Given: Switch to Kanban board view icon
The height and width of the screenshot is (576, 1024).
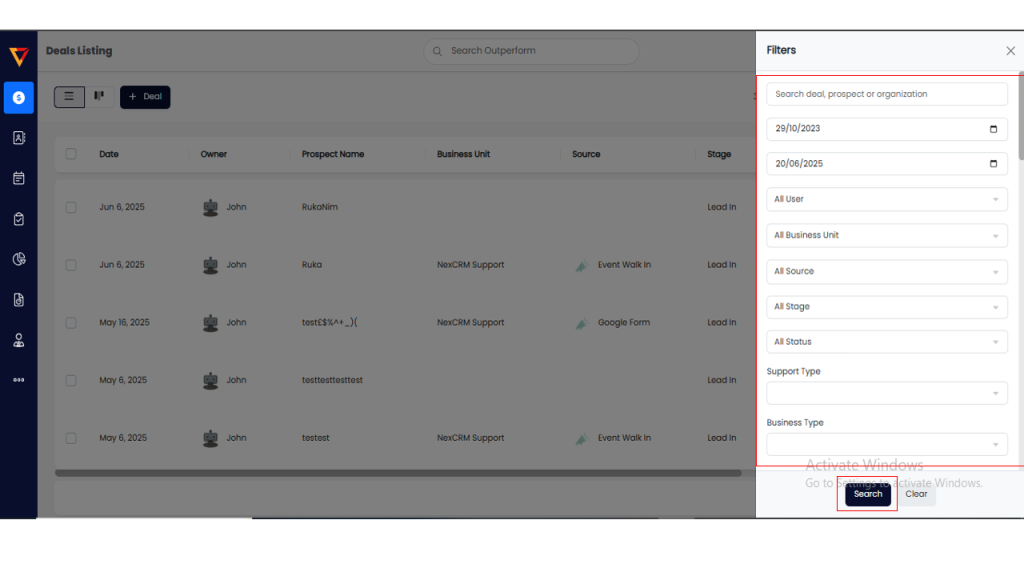Looking at the screenshot, I should click(99, 97).
